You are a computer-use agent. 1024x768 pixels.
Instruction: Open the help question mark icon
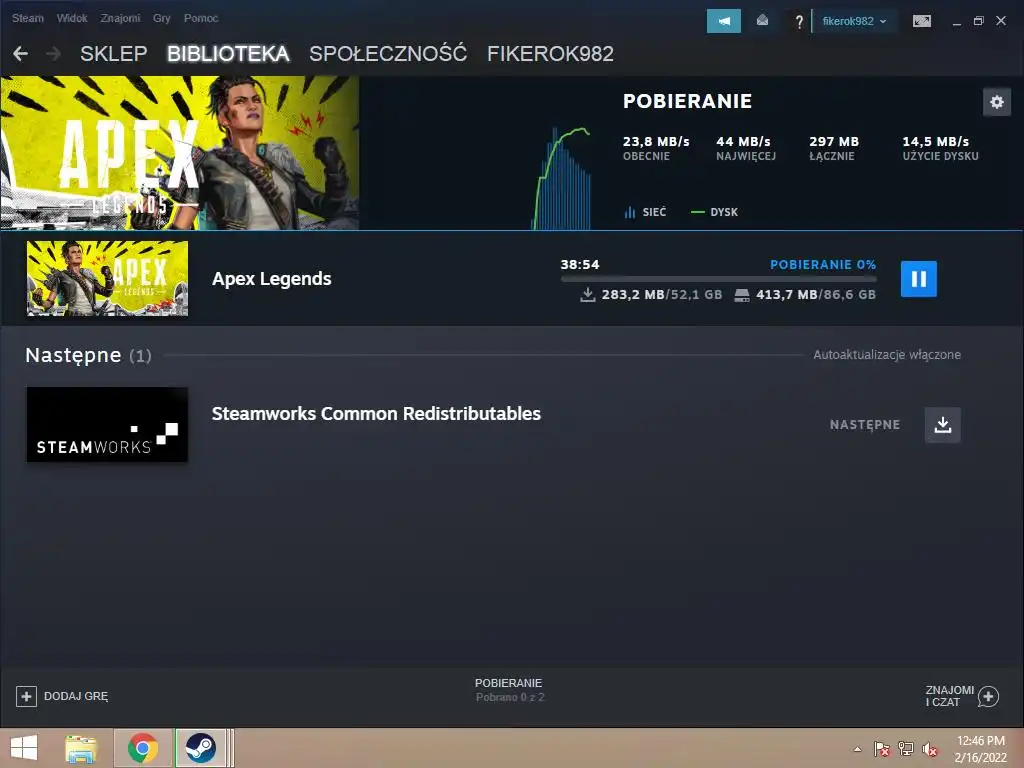point(799,22)
